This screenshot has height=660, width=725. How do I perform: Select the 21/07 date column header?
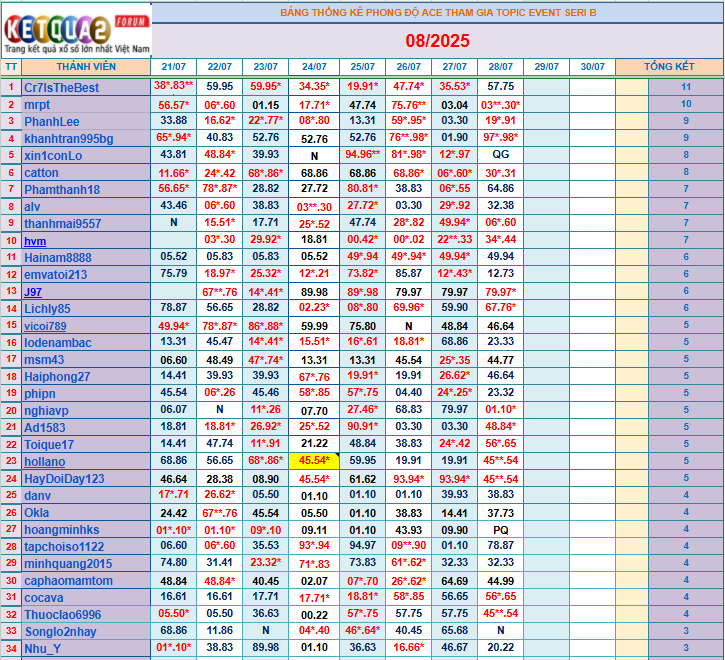coord(173,67)
